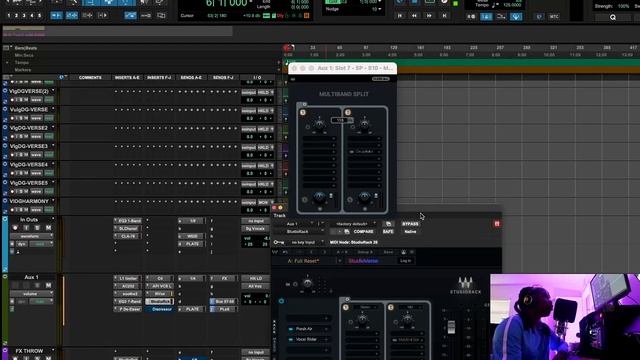Open the CLA-76 insert on In Outs track

click(x=128, y=236)
